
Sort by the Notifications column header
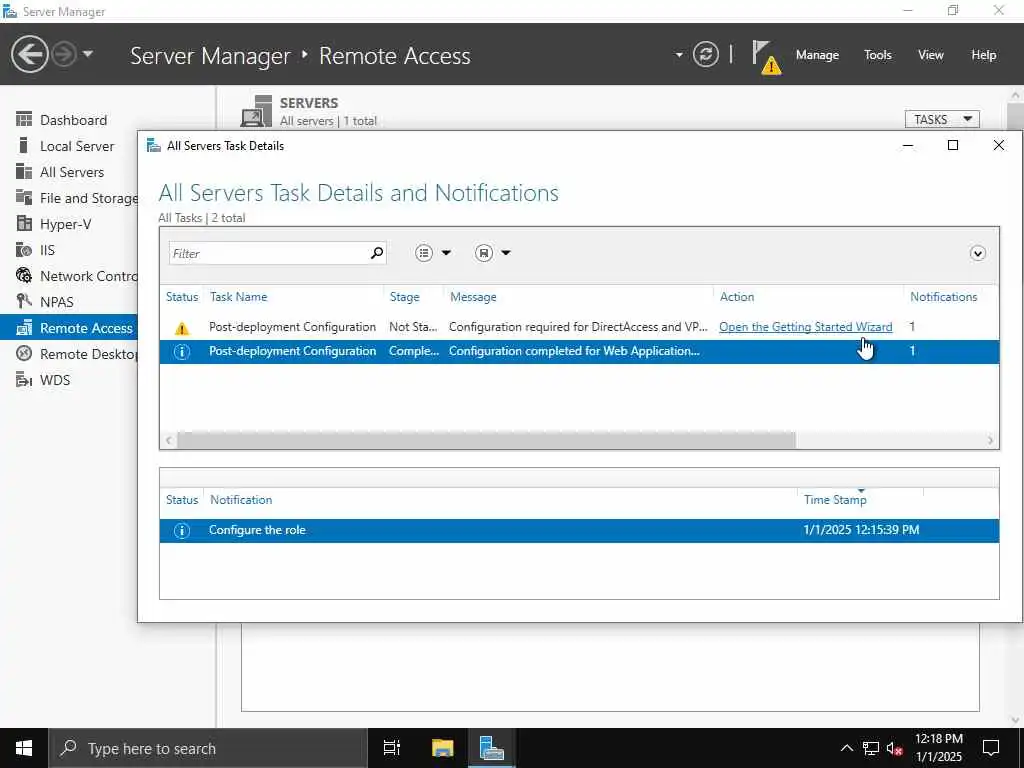pos(944,296)
